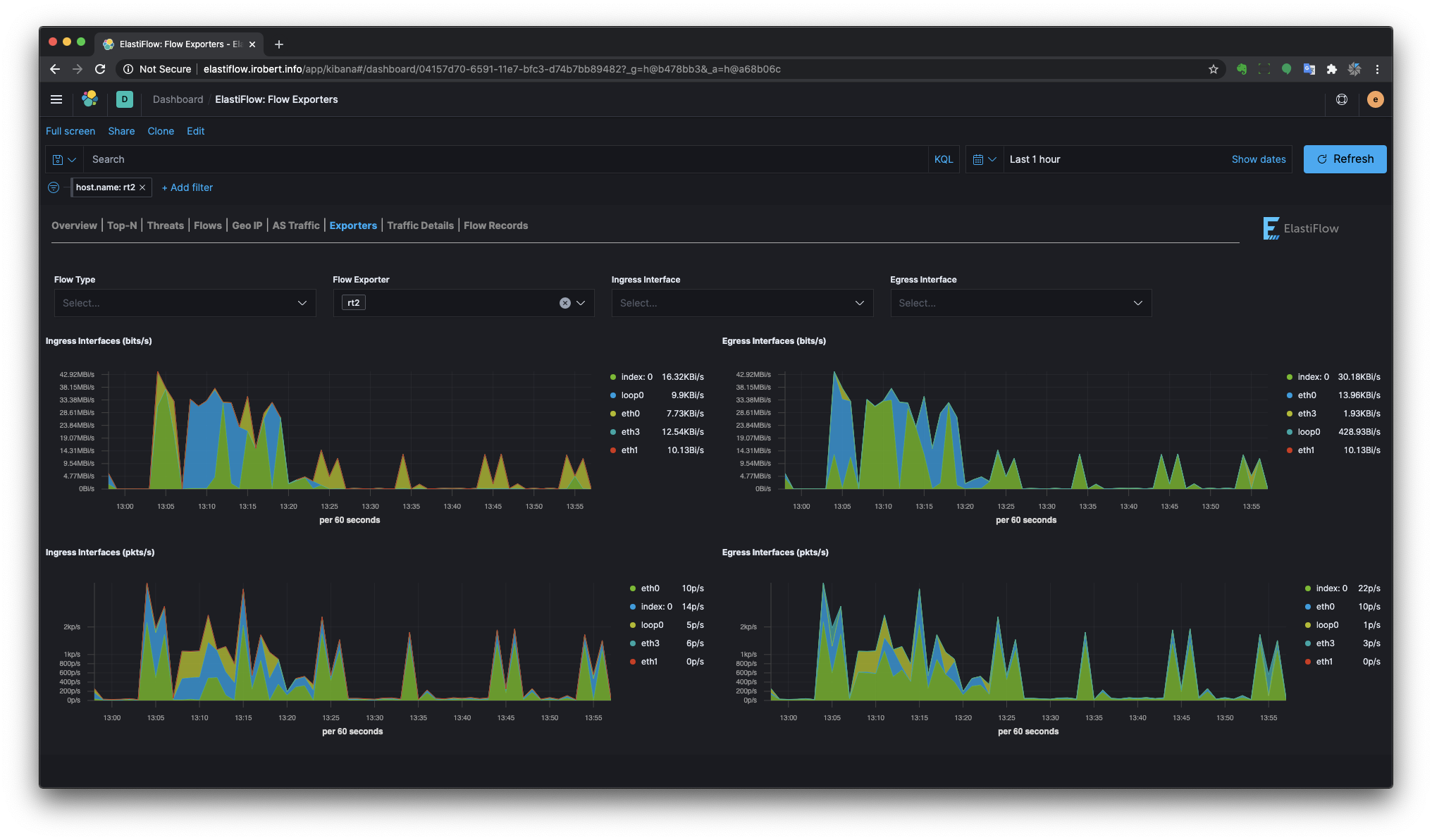Viewport: 1432px width, 840px height.
Task: Open the calendar quick time picker
Action: pyautogui.click(x=984, y=159)
